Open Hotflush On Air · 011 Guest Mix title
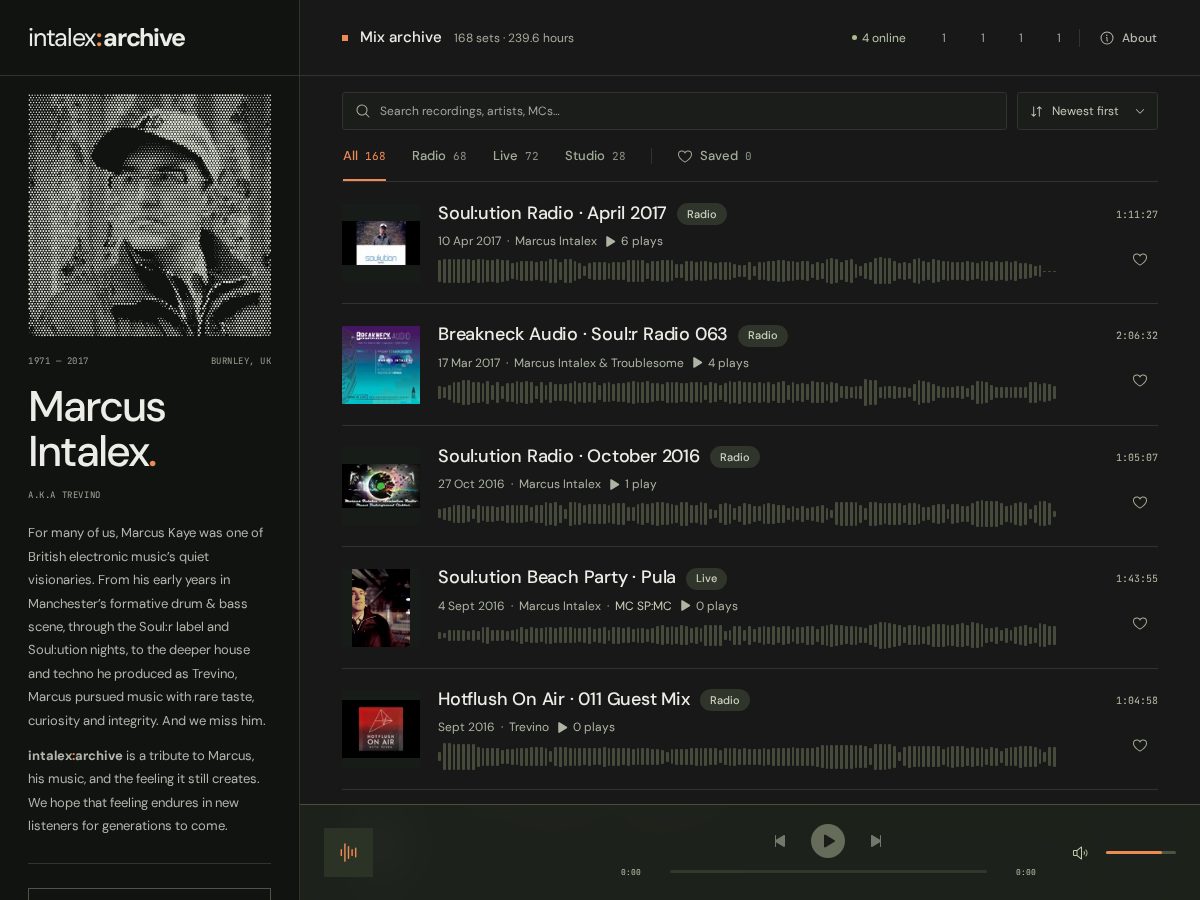This screenshot has width=1200, height=900. 564,699
